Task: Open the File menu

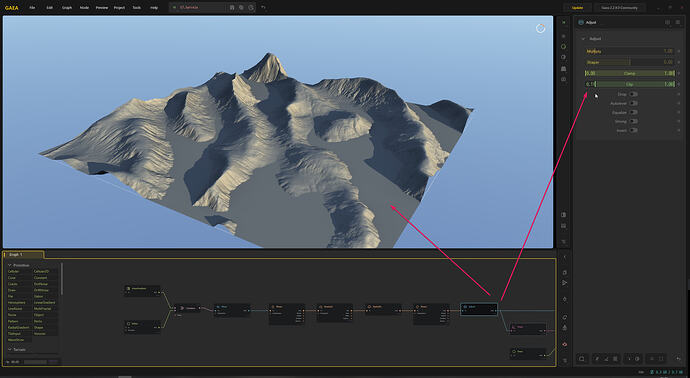Action: coord(32,7)
